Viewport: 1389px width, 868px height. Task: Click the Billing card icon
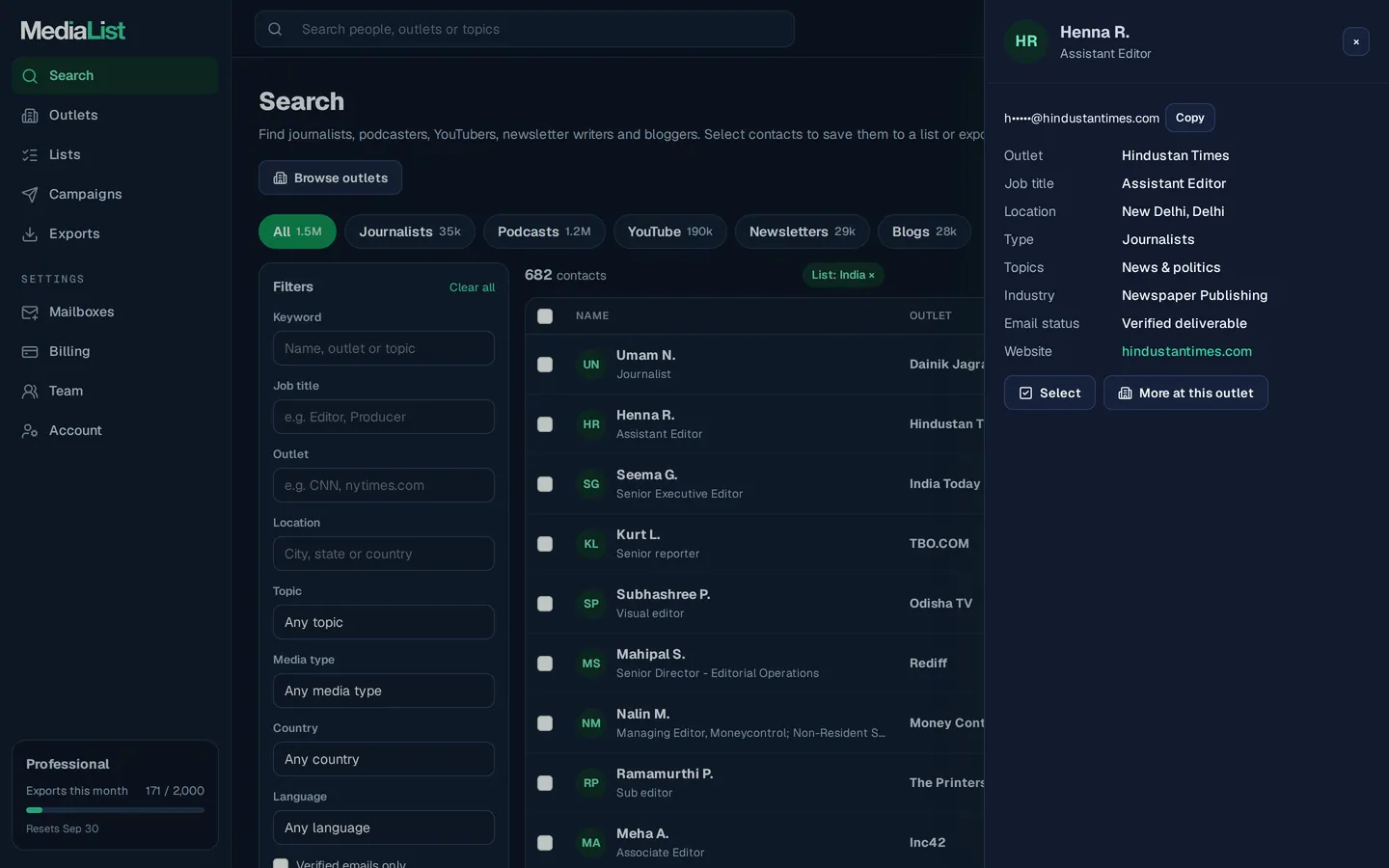30,352
